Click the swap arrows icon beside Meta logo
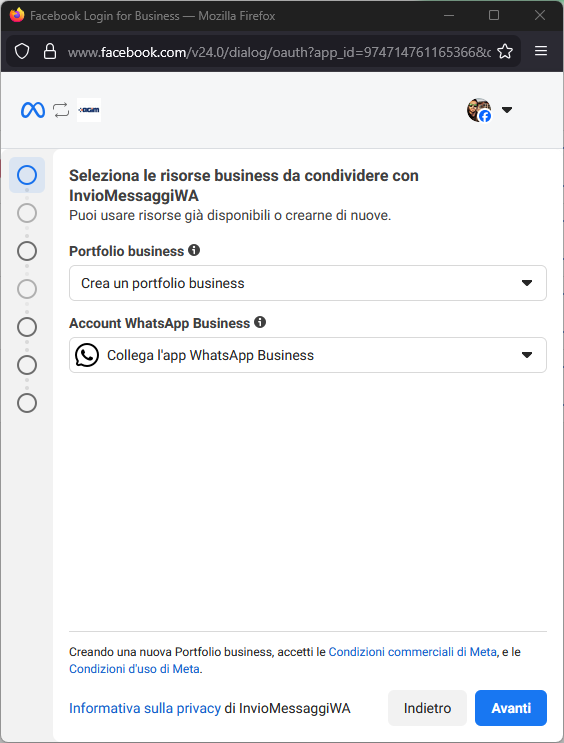This screenshot has width=564, height=743. coord(61,110)
